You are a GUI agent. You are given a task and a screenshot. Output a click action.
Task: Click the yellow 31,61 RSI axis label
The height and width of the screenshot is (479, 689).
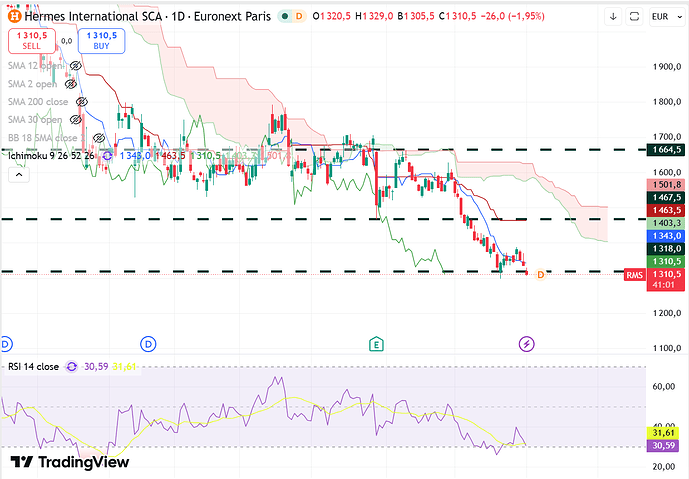[x=663, y=433]
